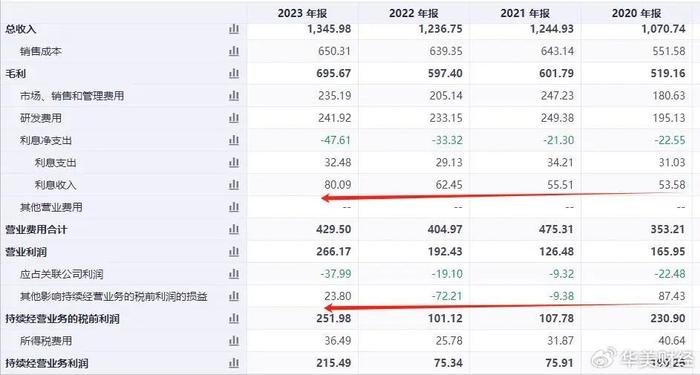The width and height of the screenshot is (700, 375).
Task: Select 2023 net interest value -47.61
Action: coord(335,140)
